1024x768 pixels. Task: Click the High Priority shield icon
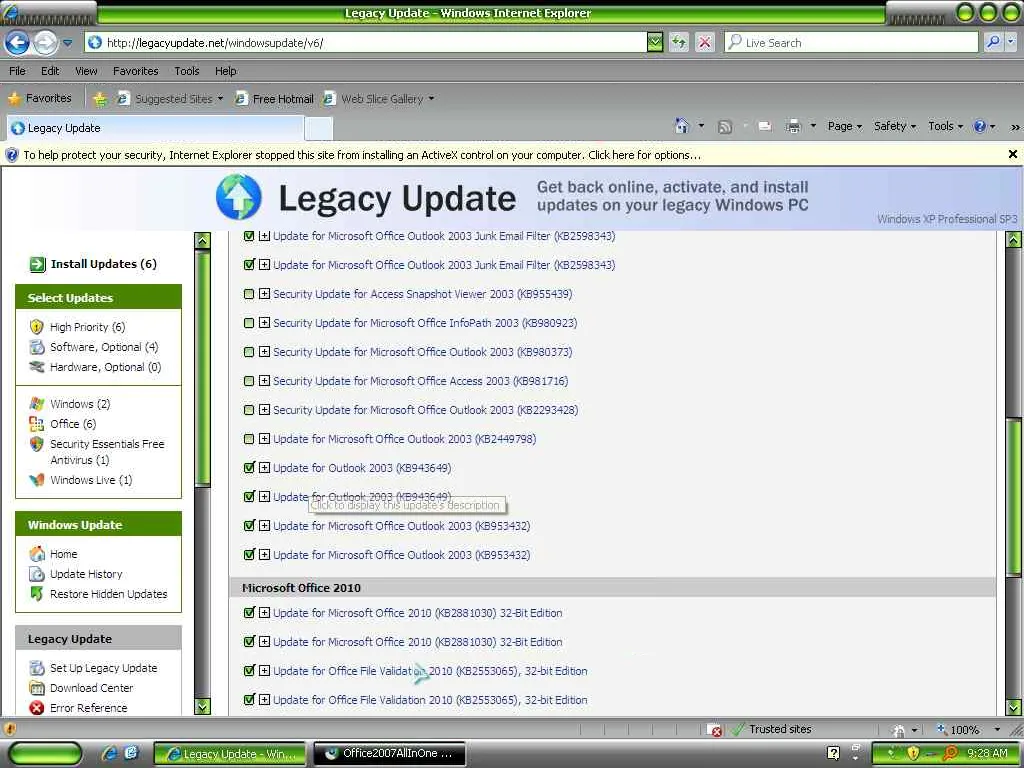pyautogui.click(x=37, y=327)
